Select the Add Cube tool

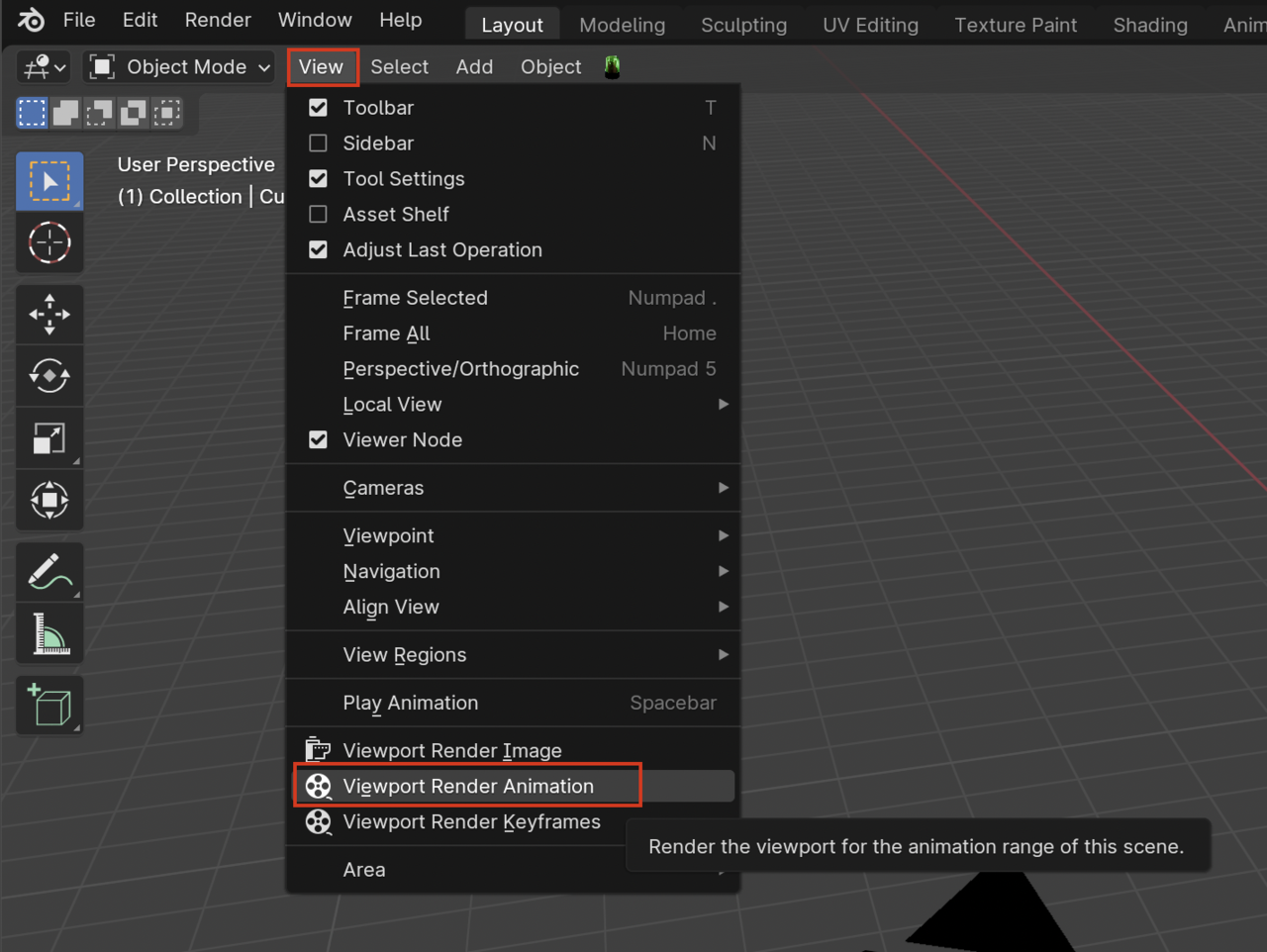pyautogui.click(x=49, y=705)
